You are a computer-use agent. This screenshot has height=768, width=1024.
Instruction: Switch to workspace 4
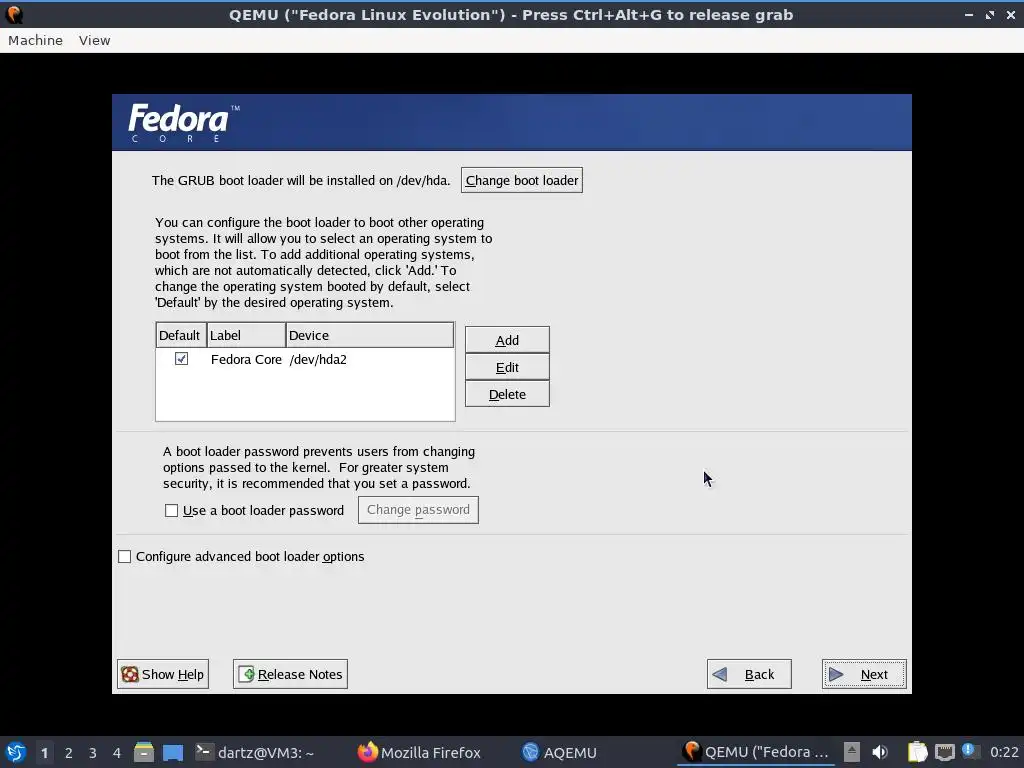click(x=117, y=753)
